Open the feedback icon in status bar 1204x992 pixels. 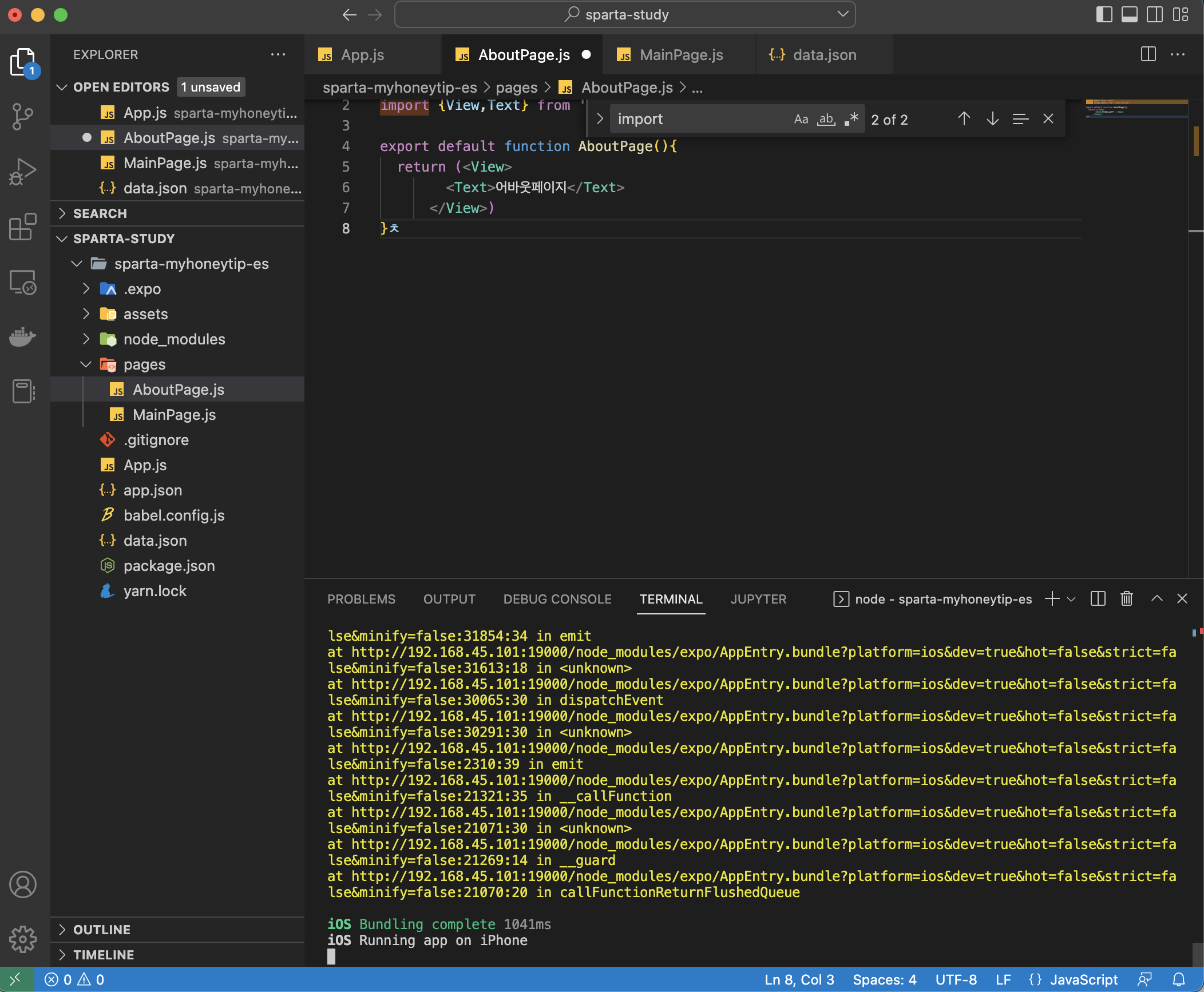(1144, 979)
